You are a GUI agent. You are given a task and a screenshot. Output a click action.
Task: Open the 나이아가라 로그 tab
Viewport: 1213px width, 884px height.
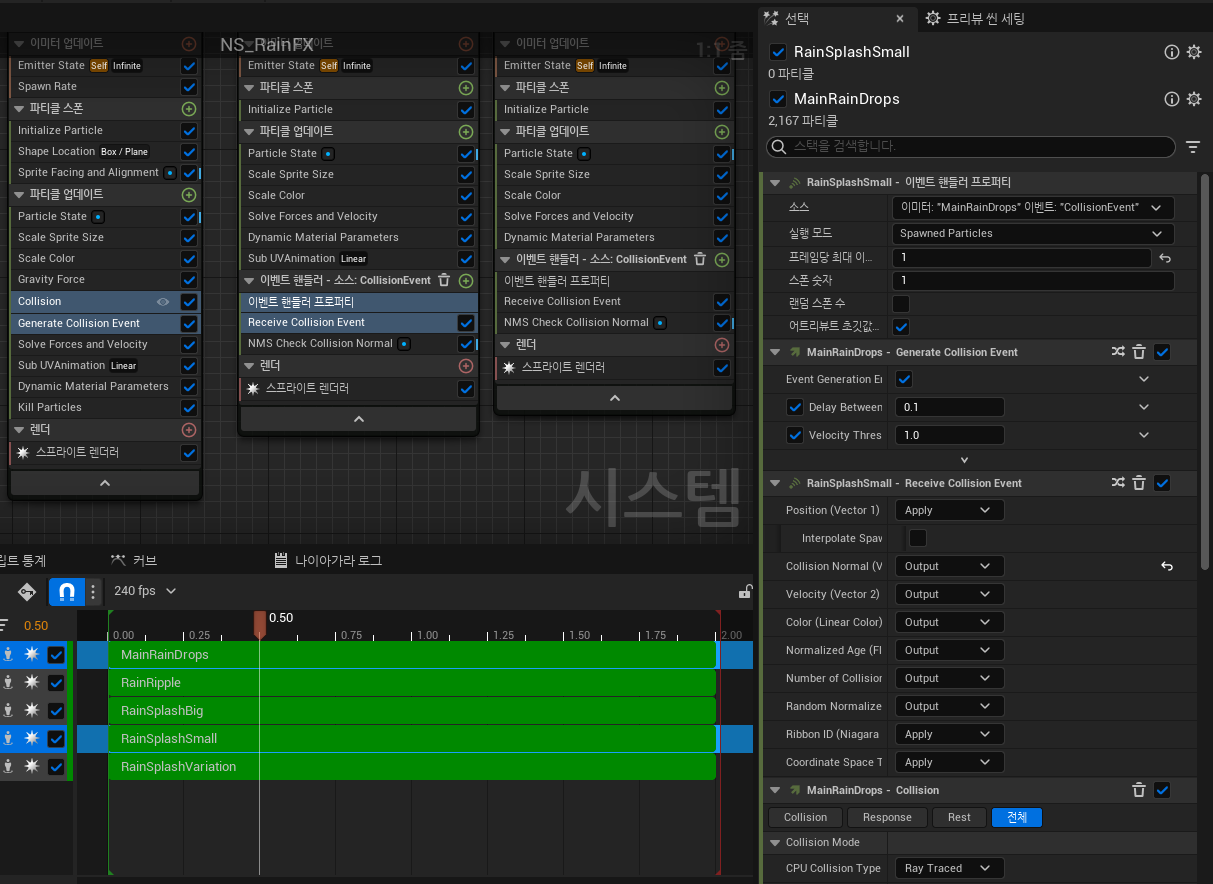[328, 560]
